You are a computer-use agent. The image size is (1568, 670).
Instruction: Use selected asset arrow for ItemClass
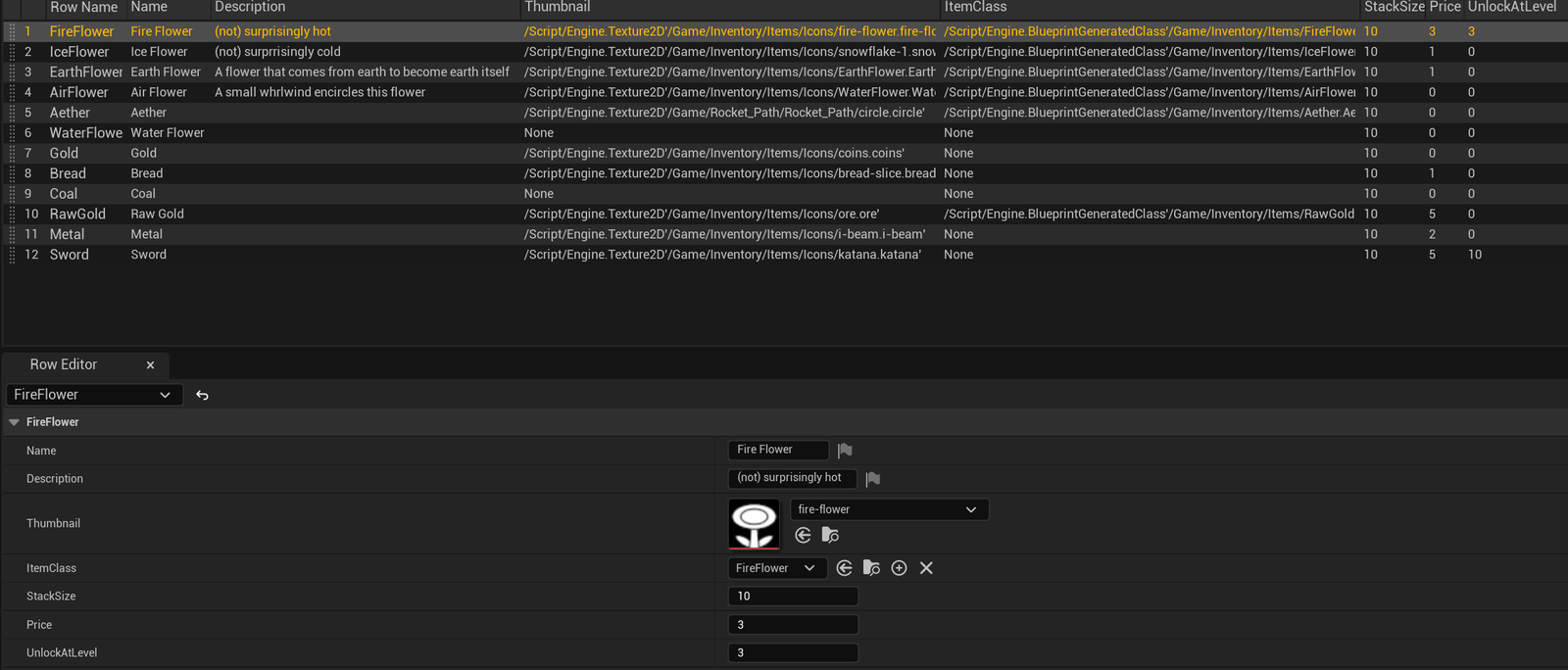pyautogui.click(x=844, y=568)
